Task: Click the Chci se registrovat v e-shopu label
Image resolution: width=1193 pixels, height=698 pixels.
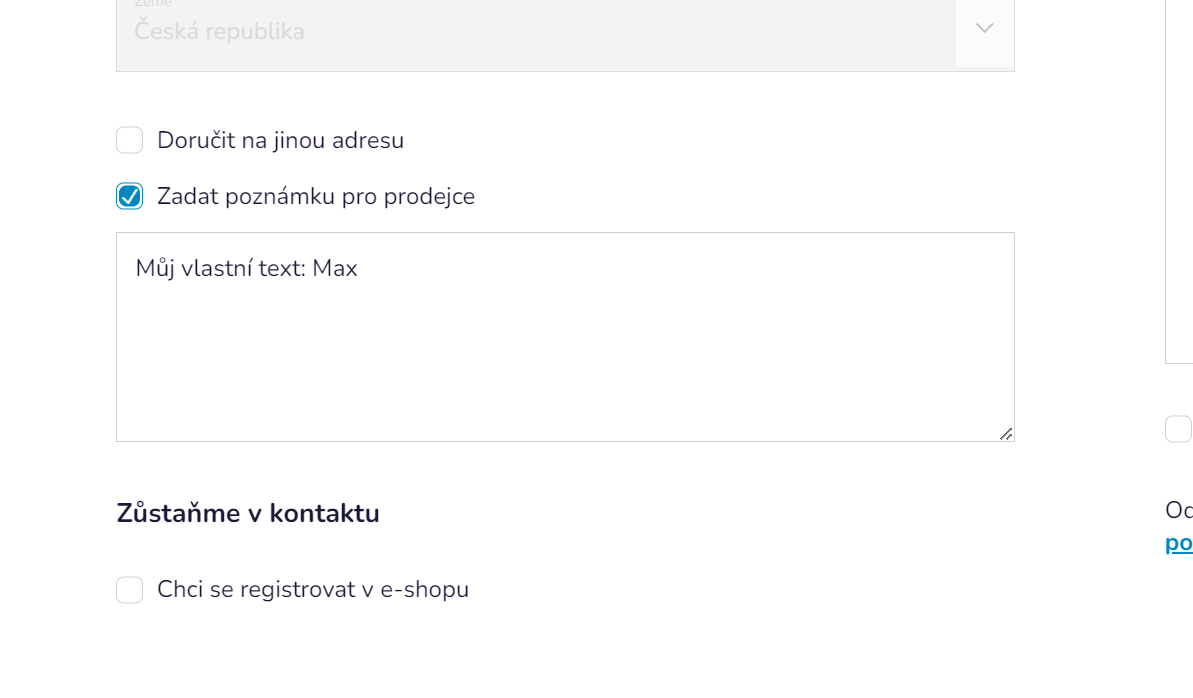Action: click(x=313, y=590)
